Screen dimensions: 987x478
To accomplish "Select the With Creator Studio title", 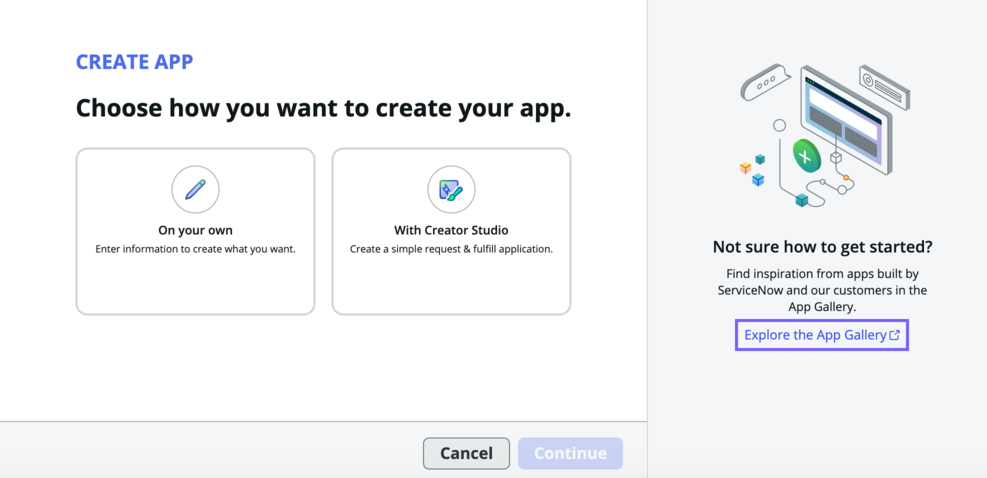I will click(x=451, y=230).
